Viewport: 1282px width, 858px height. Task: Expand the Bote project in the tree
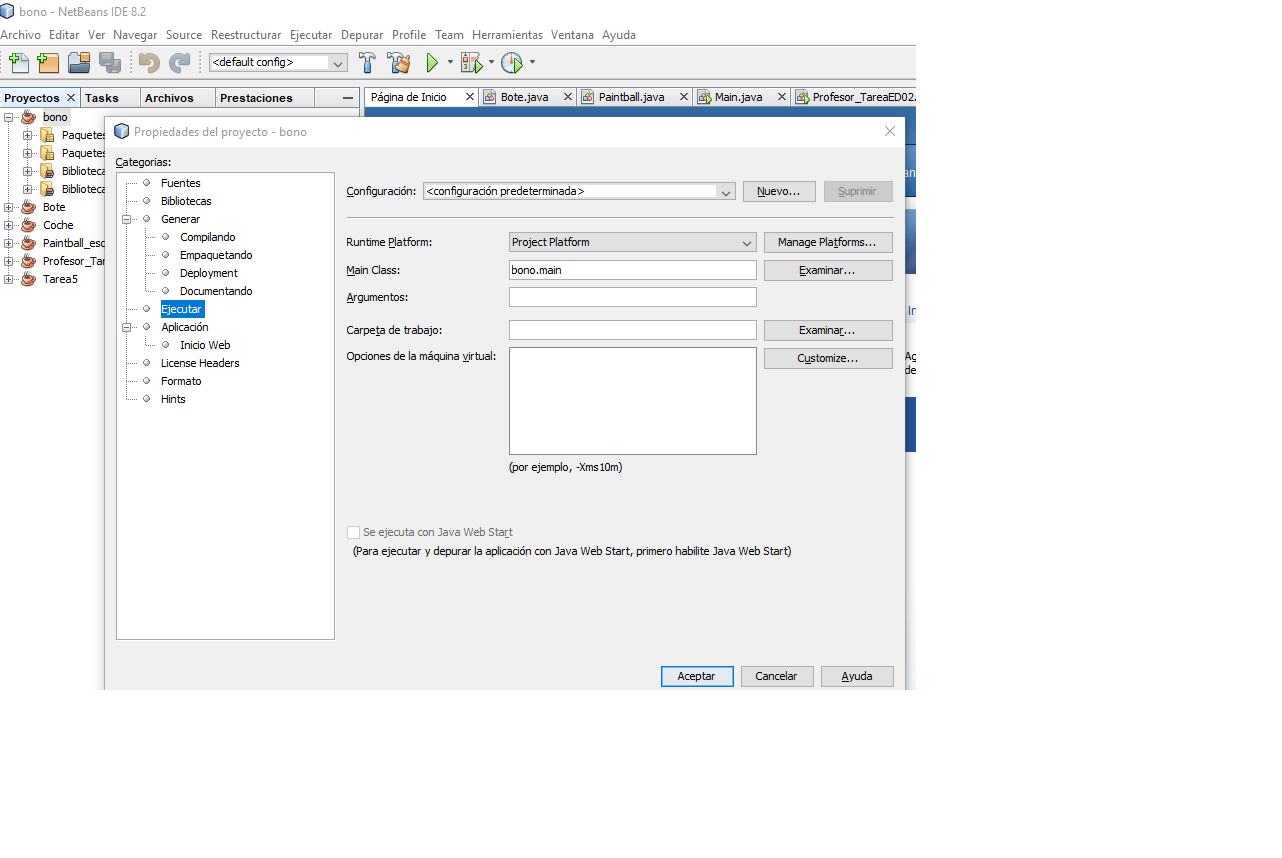[x=8, y=207]
